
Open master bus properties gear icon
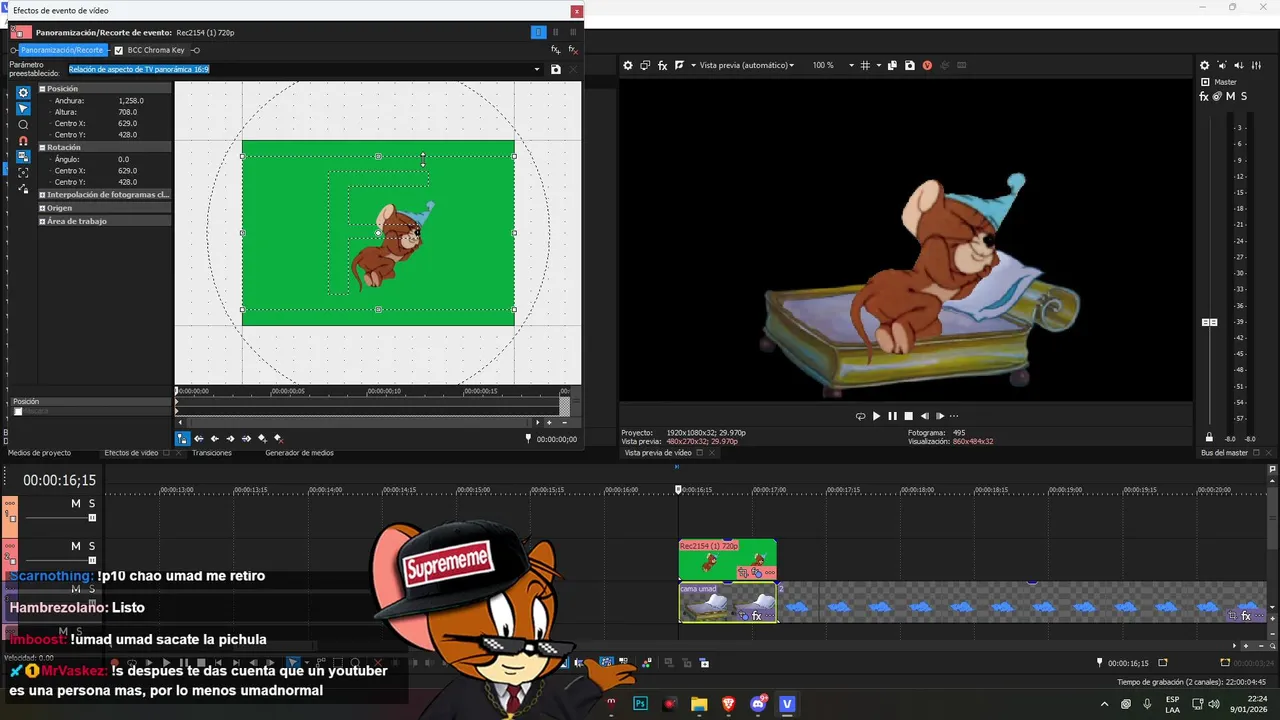pos(1204,65)
